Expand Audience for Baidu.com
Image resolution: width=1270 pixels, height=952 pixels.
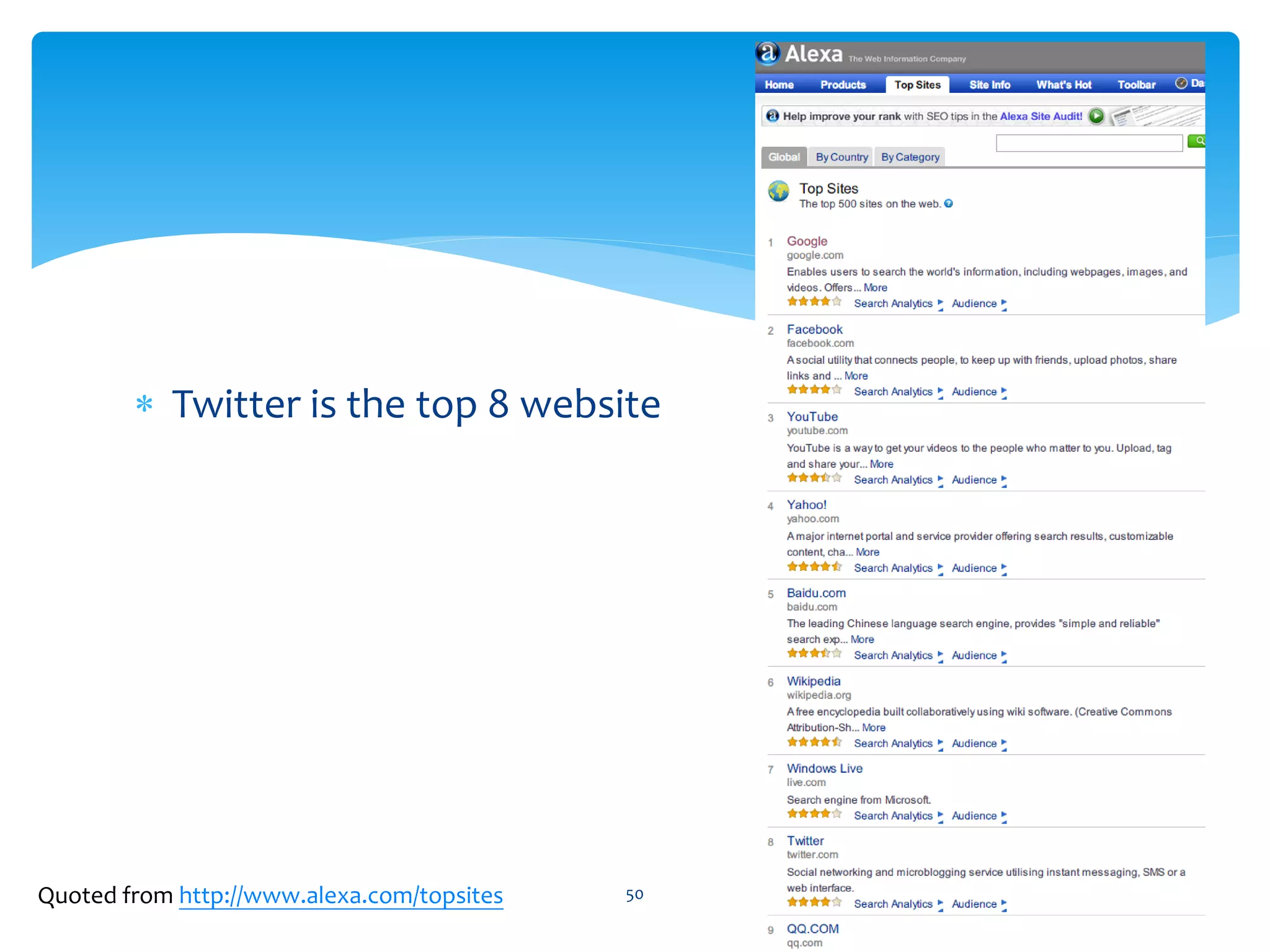click(x=979, y=656)
